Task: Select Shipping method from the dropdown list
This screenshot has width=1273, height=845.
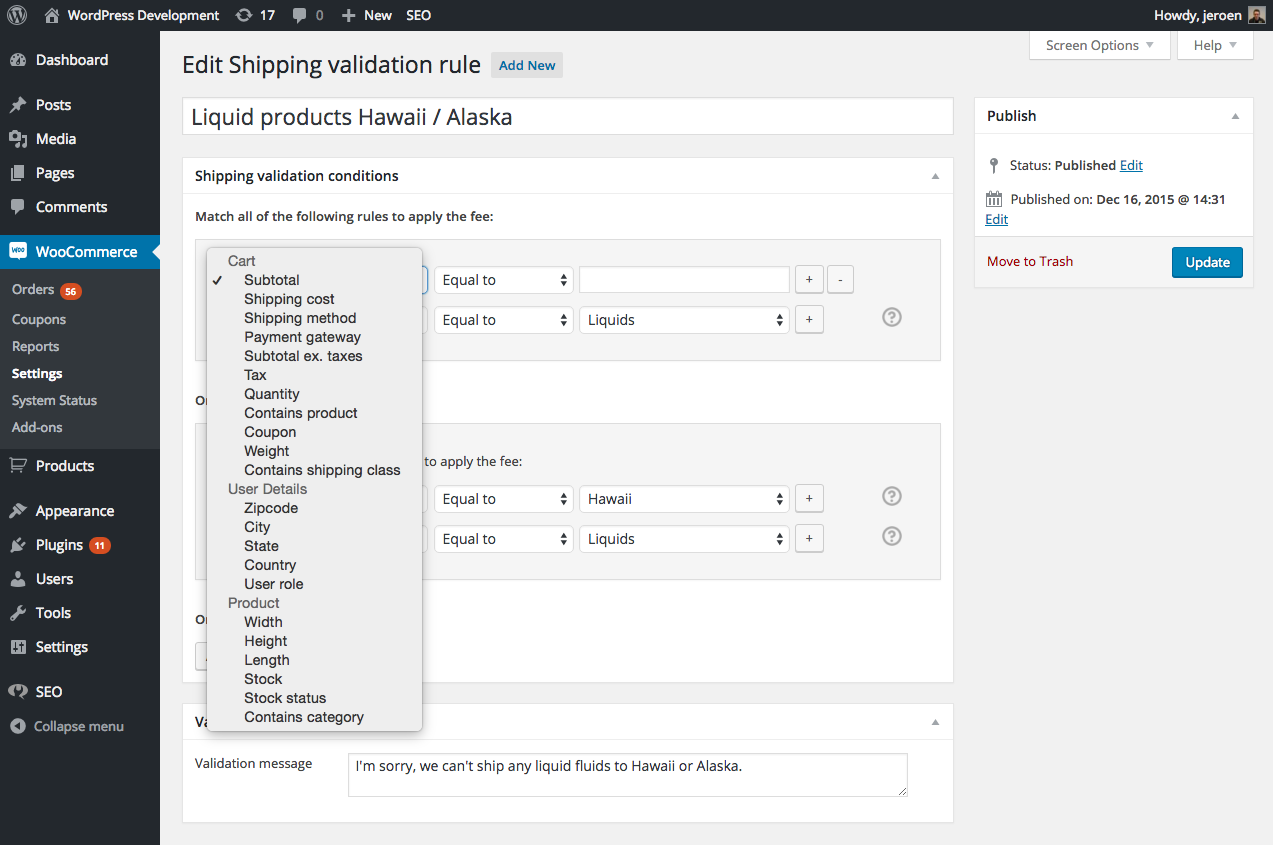Action: pos(300,318)
